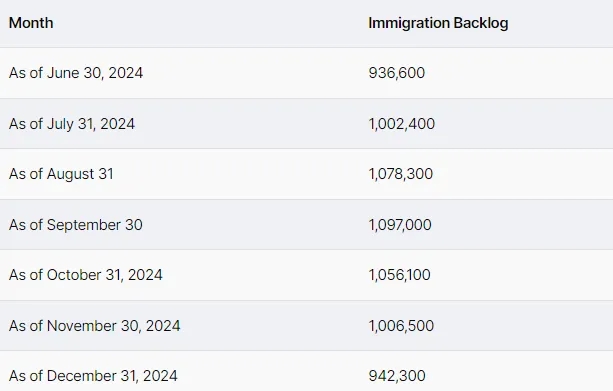613x391 pixels.
Task: Click the As of November 30, 2024 cell
Action: pos(95,326)
